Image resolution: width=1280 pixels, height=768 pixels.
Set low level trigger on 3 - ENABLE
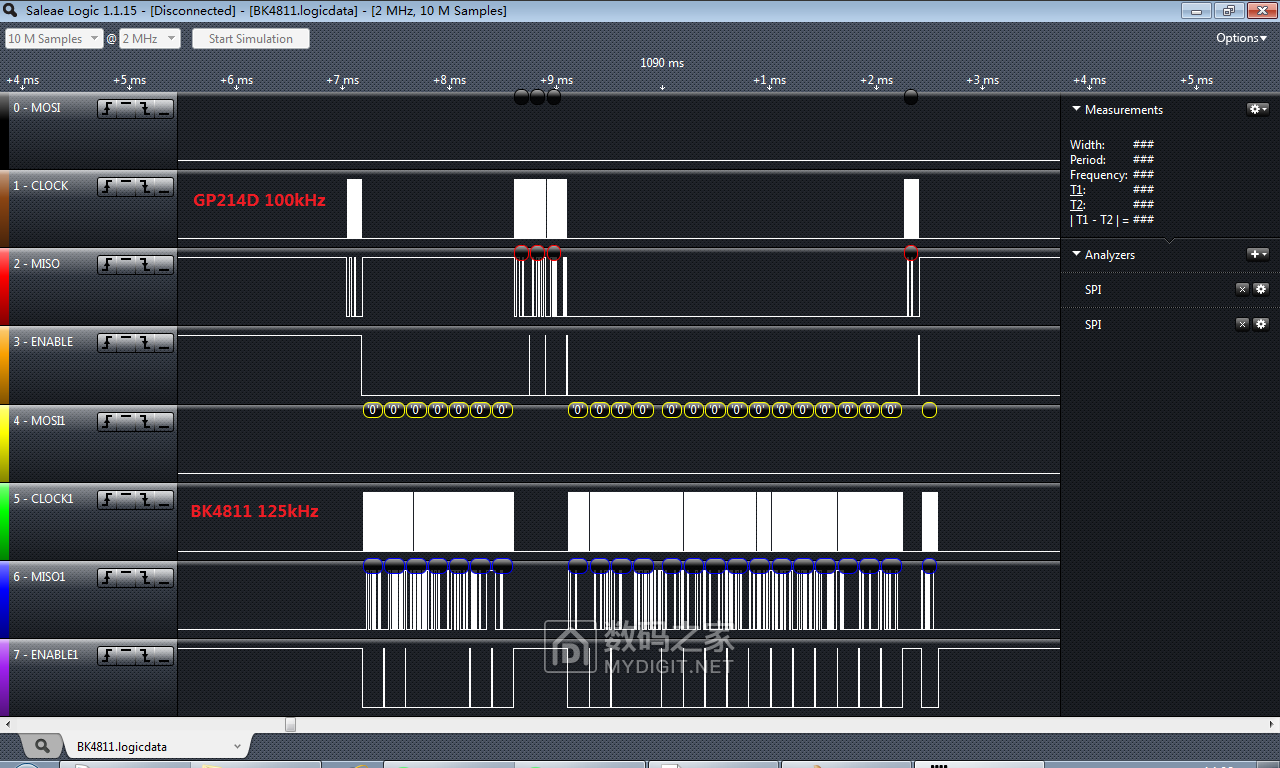point(164,343)
